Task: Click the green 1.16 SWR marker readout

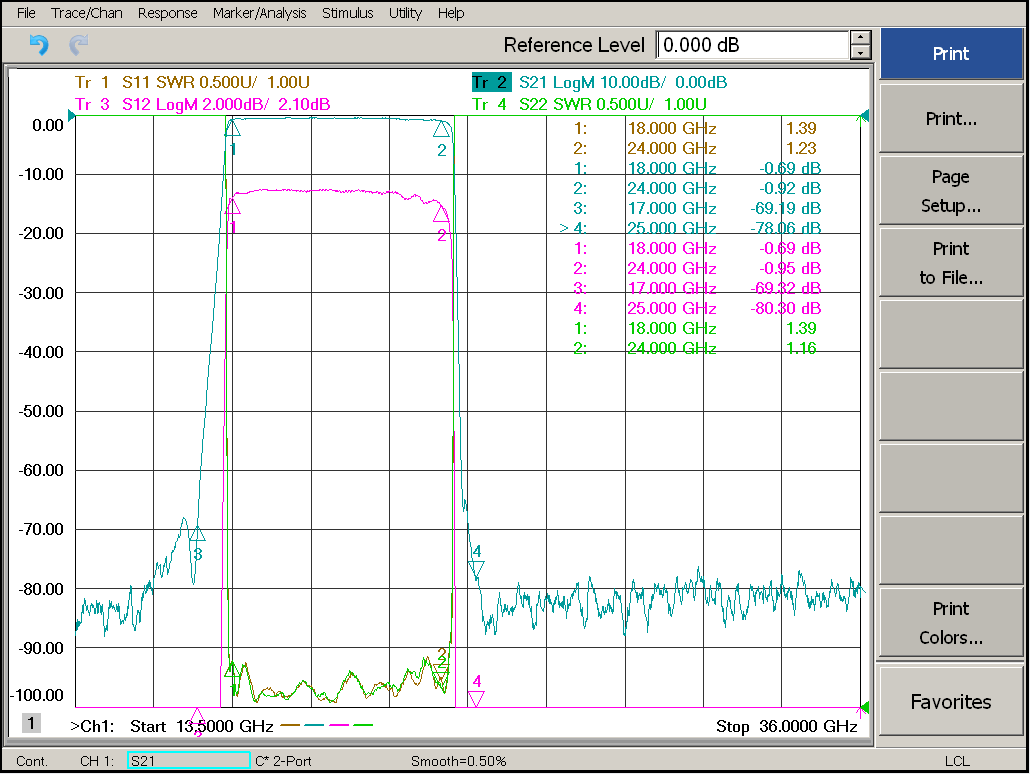Action: (801, 348)
